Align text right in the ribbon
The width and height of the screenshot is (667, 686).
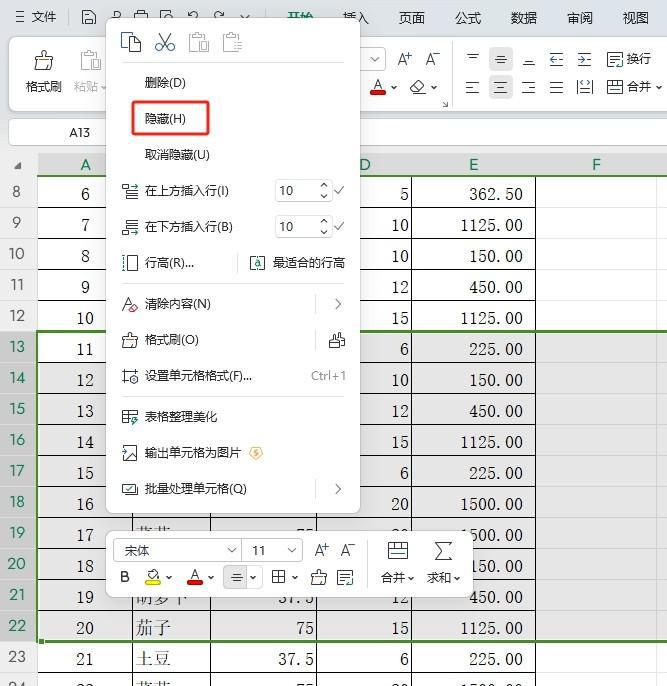528,87
